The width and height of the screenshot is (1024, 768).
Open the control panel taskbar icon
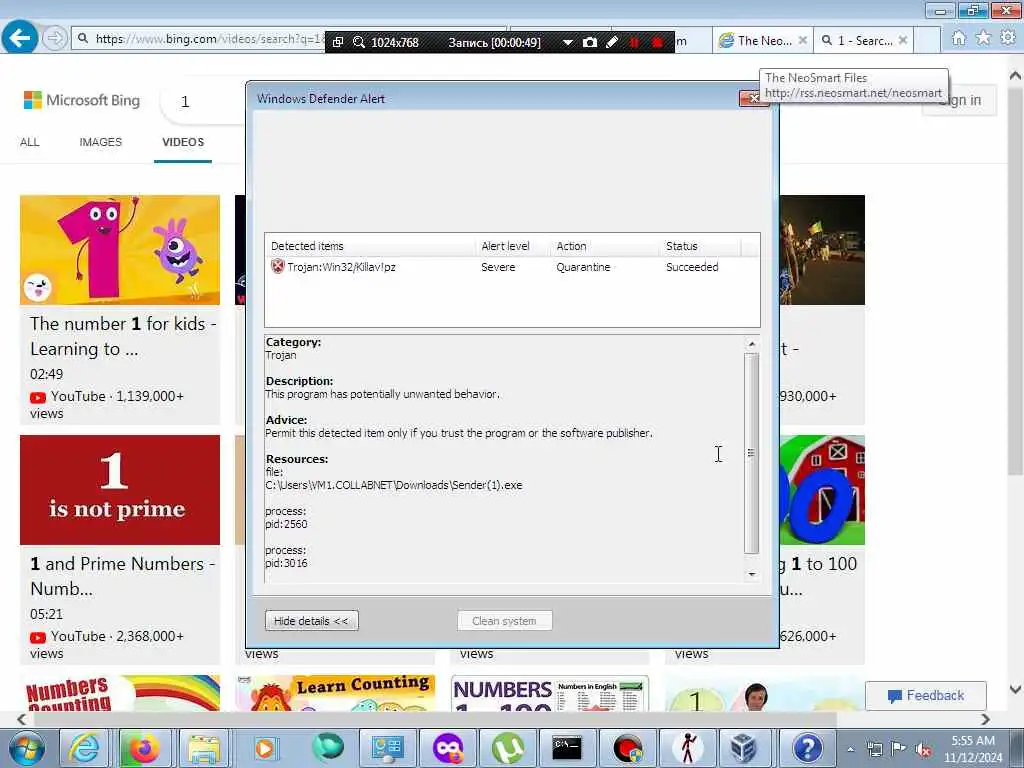click(387, 748)
